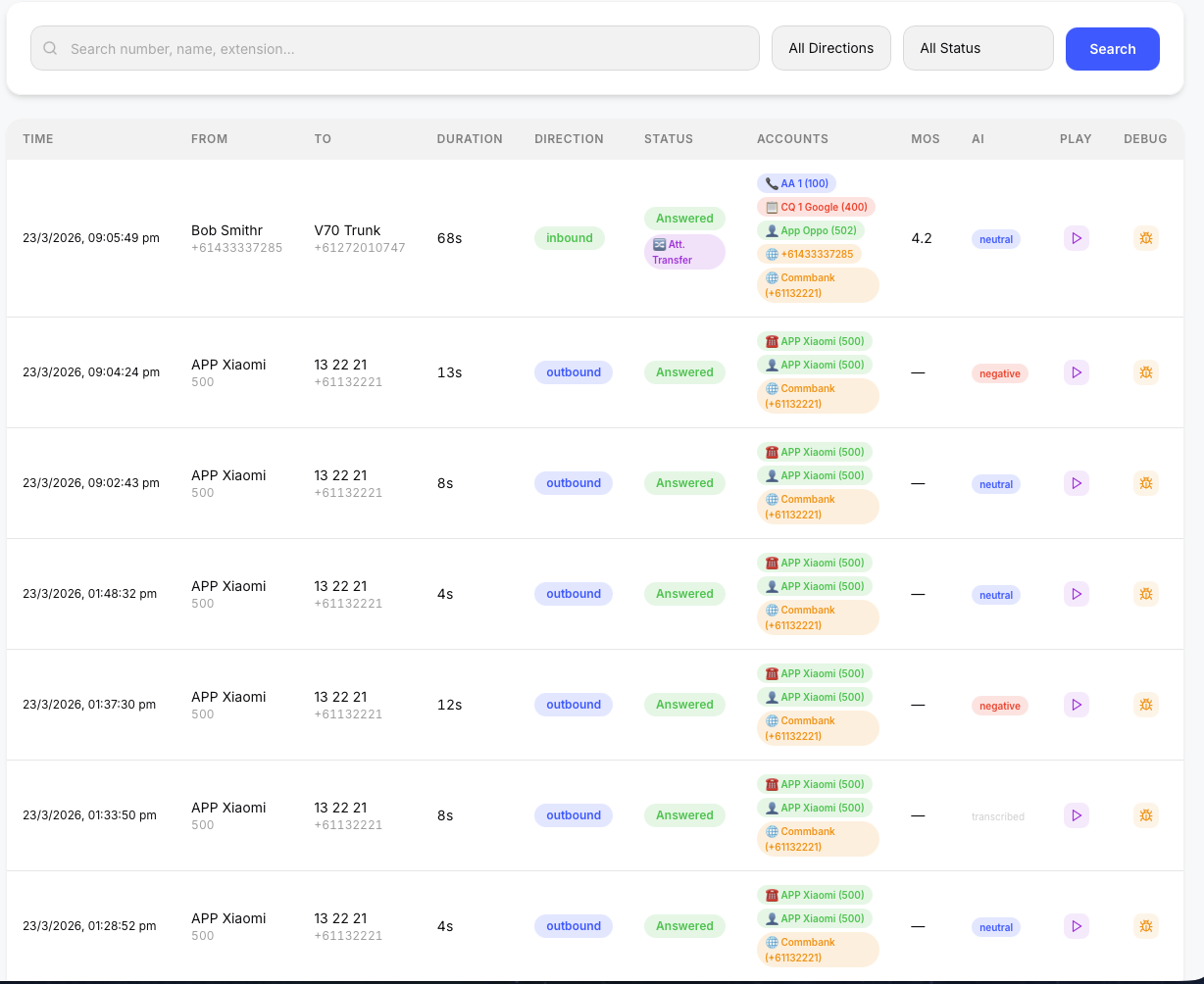Click the Search button
Image resolution: width=1204 pixels, height=984 pixels.
click(x=1112, y=47)
